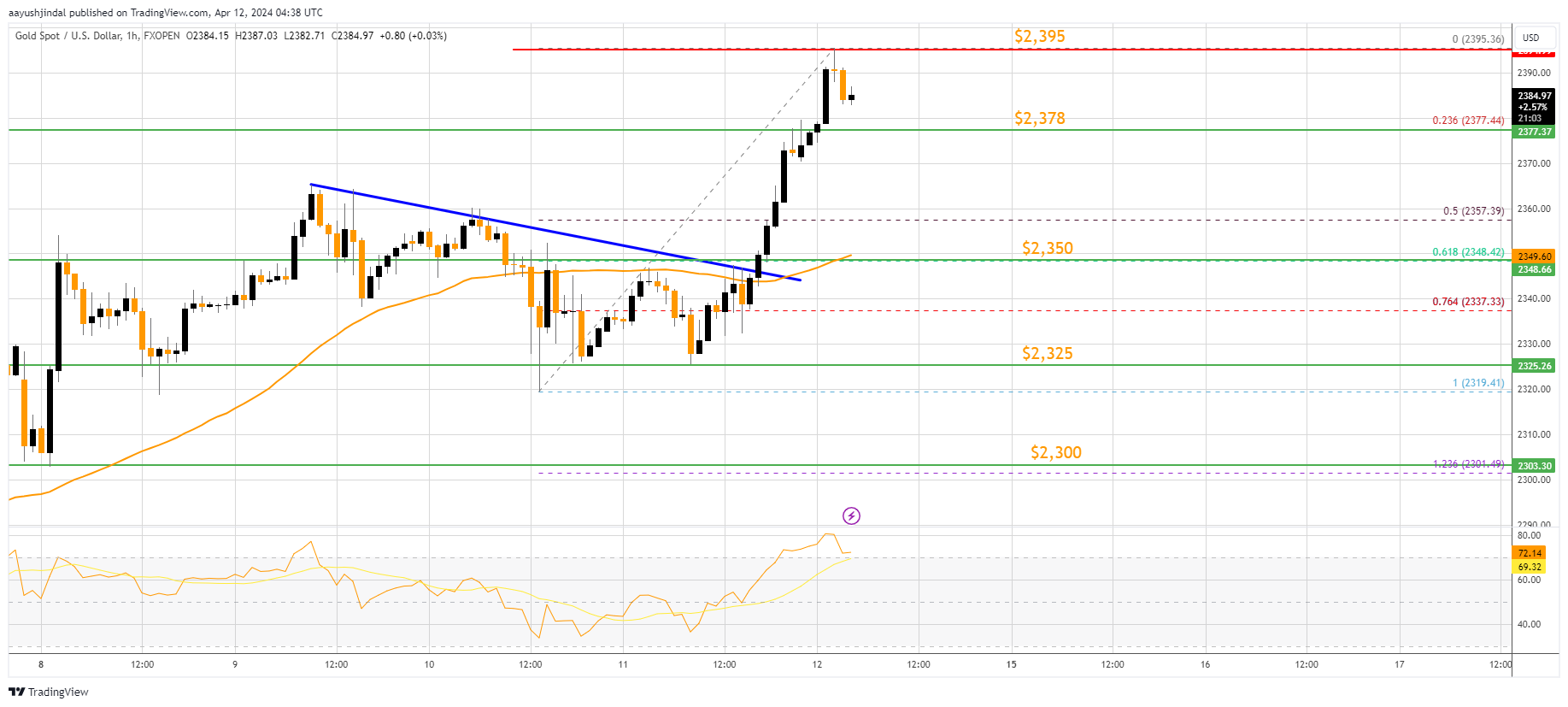The width and height of the screenshot is (1568, 707).
Task: Click the 1.236 (2301.49) Fibonacci label
Action: point(1468,464)
